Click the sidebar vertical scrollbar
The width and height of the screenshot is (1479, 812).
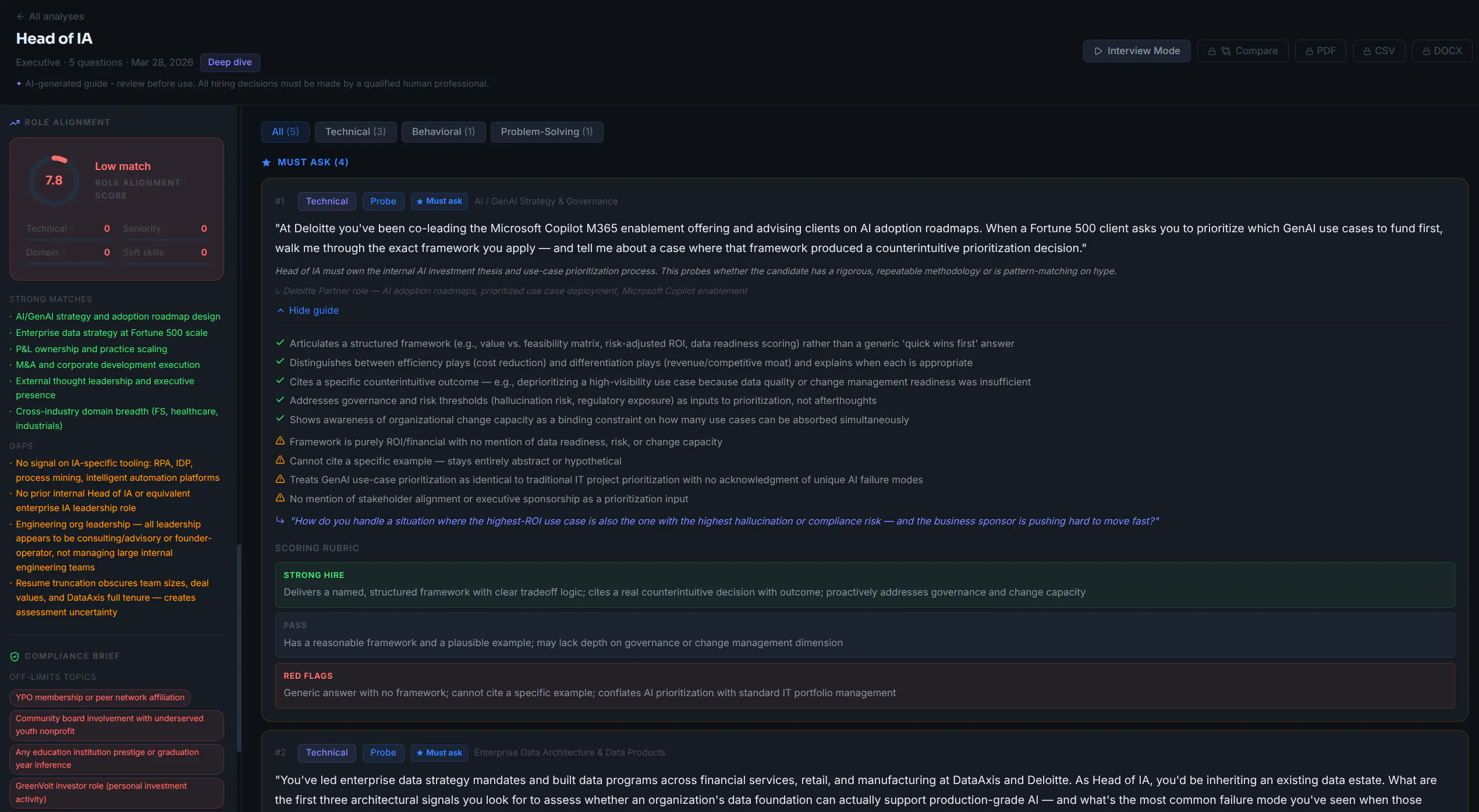pos(239,648)
